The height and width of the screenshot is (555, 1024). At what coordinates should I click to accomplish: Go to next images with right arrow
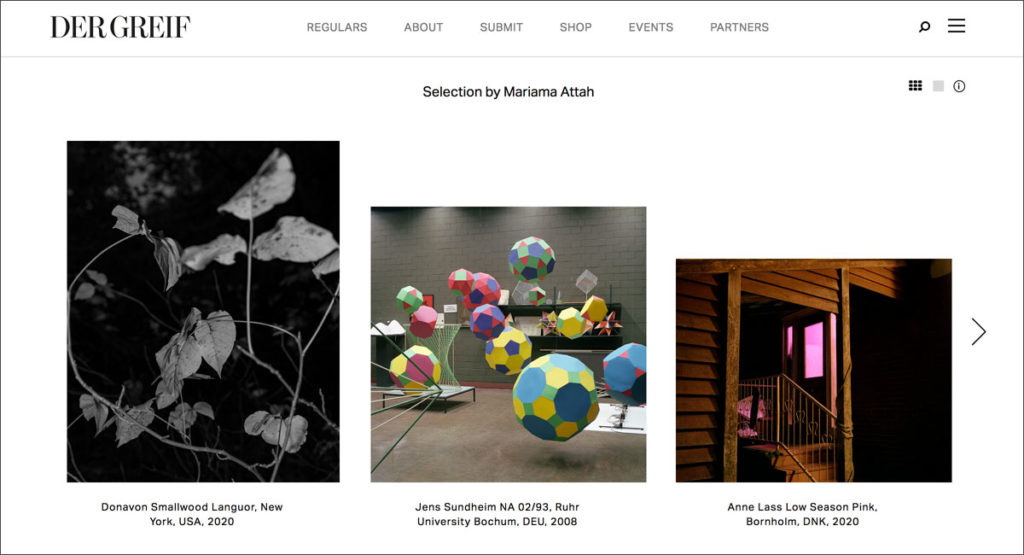[978, 332]
